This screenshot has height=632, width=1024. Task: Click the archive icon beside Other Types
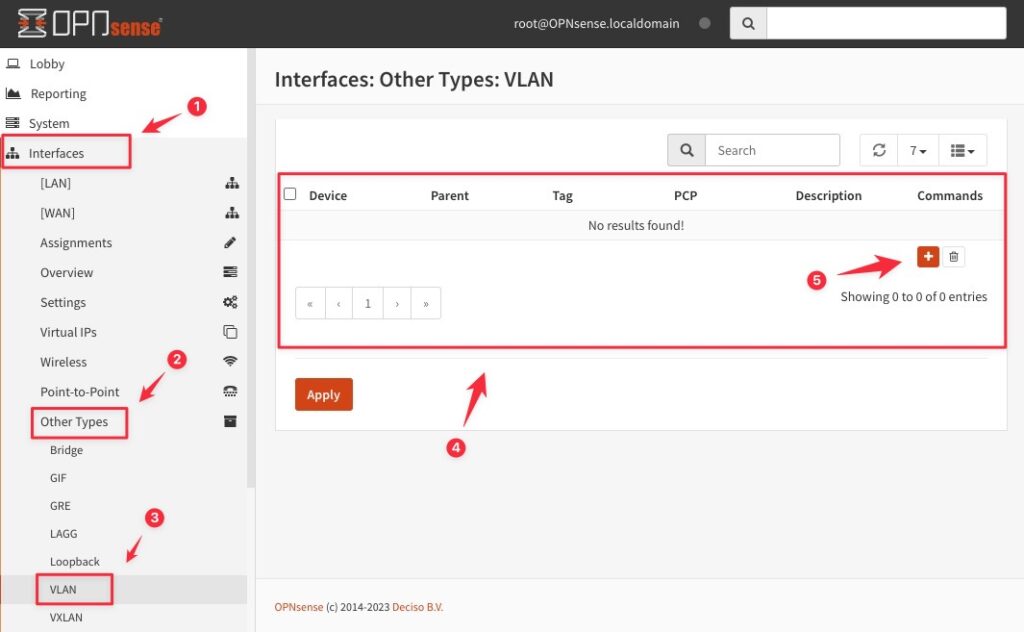[x=231, y=421]
